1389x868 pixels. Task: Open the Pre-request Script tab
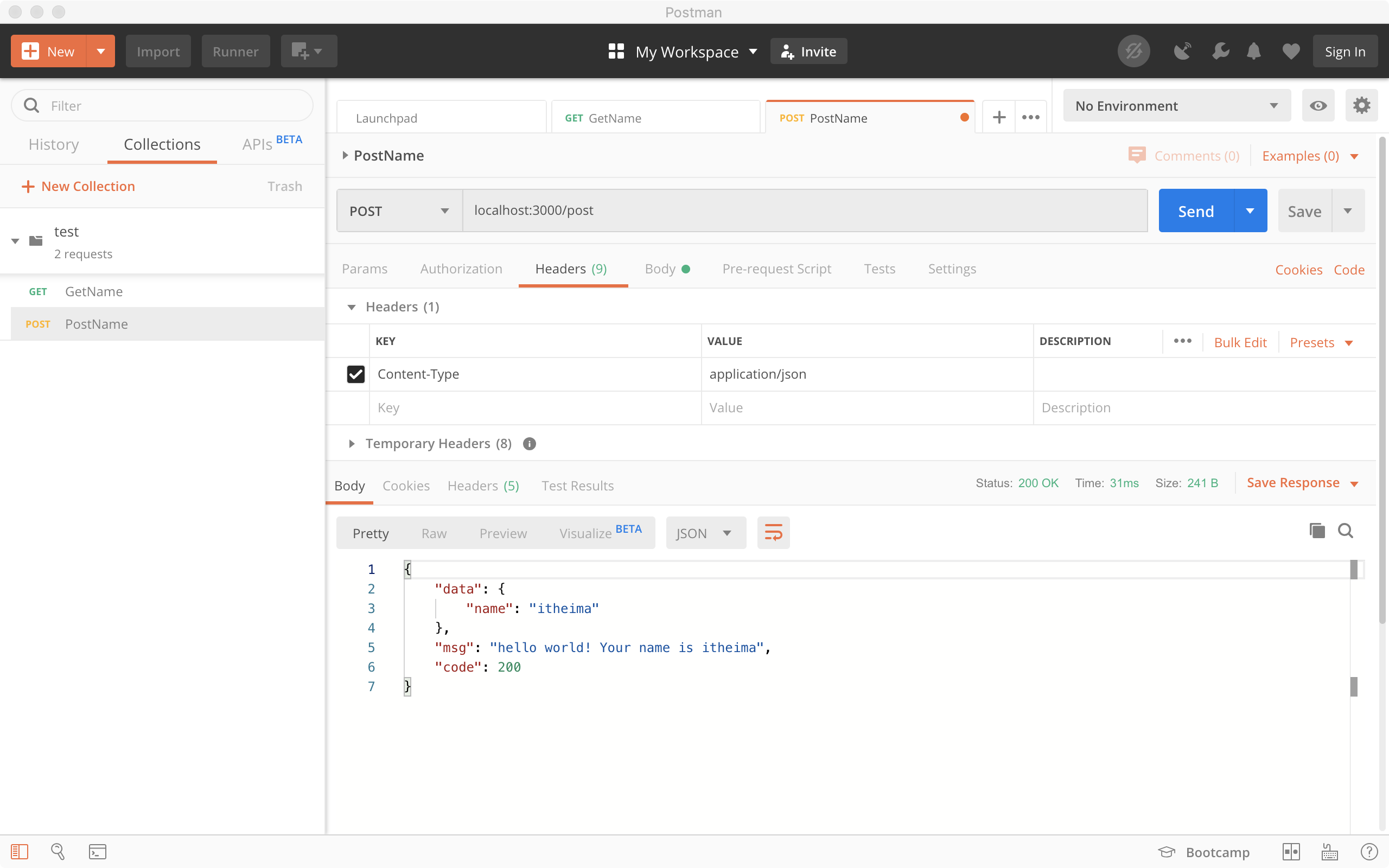pyautogui.click(x=776, y=269)
